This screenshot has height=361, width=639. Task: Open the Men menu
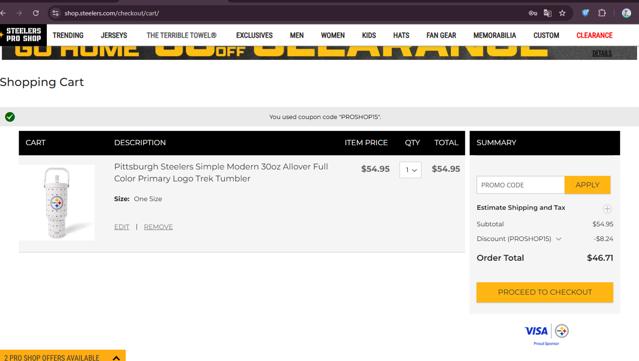click(297, 35)
